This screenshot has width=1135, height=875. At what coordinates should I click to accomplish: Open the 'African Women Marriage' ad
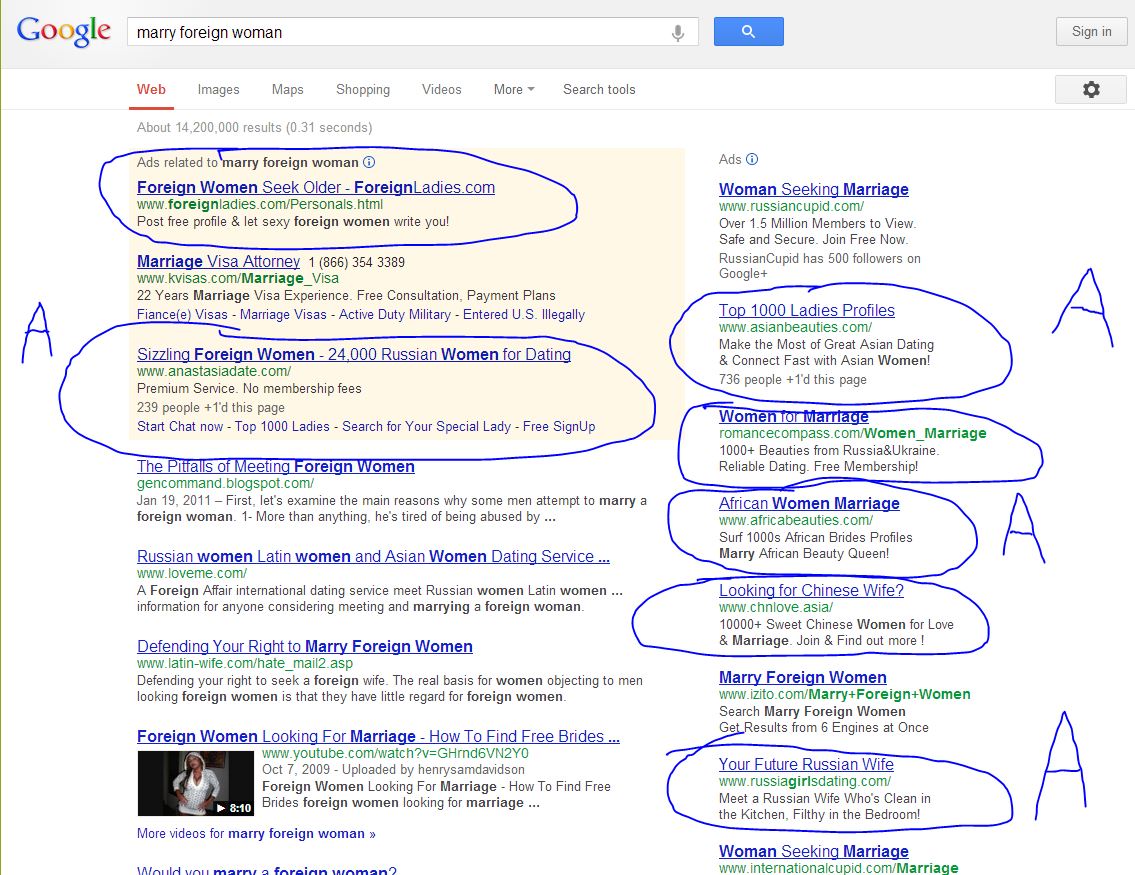coord(809,504)
